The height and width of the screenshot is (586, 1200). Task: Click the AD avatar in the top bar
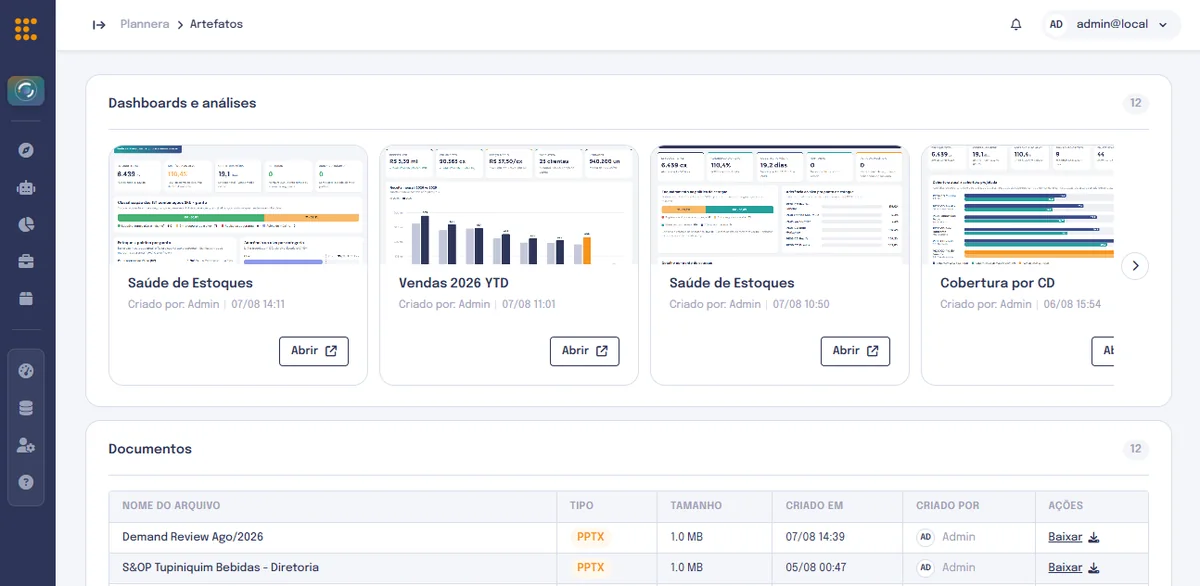click(1056, 24)
